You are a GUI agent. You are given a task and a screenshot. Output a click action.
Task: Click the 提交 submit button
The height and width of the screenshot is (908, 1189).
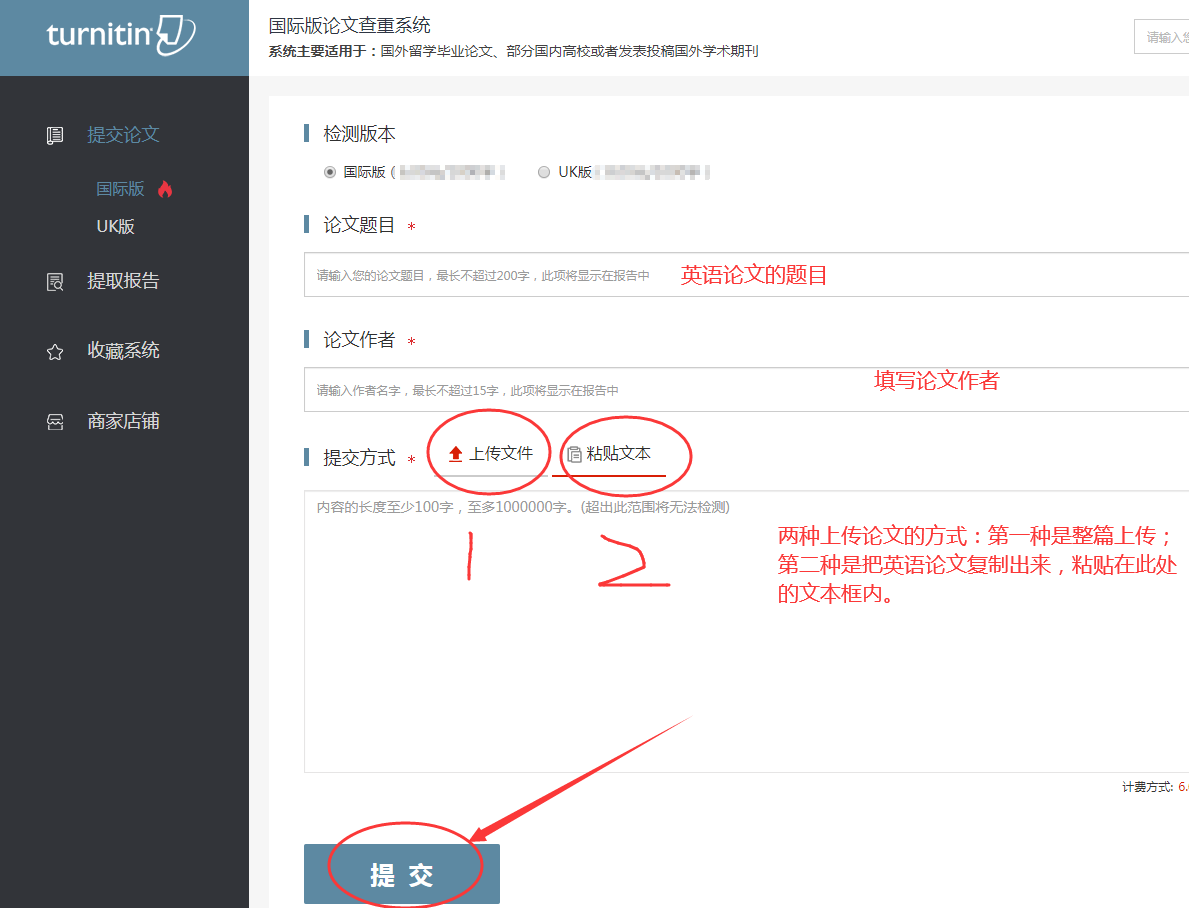click(x=402, y=874)
